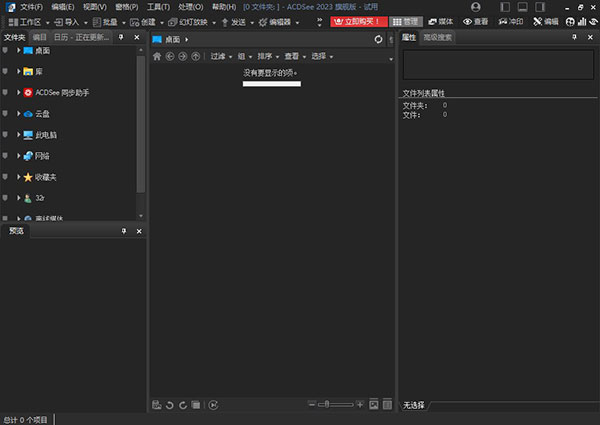The height and width of the screenshot is (425, 600).
Task: Expand the 收藏夹 favorites node
Action: 18,177
